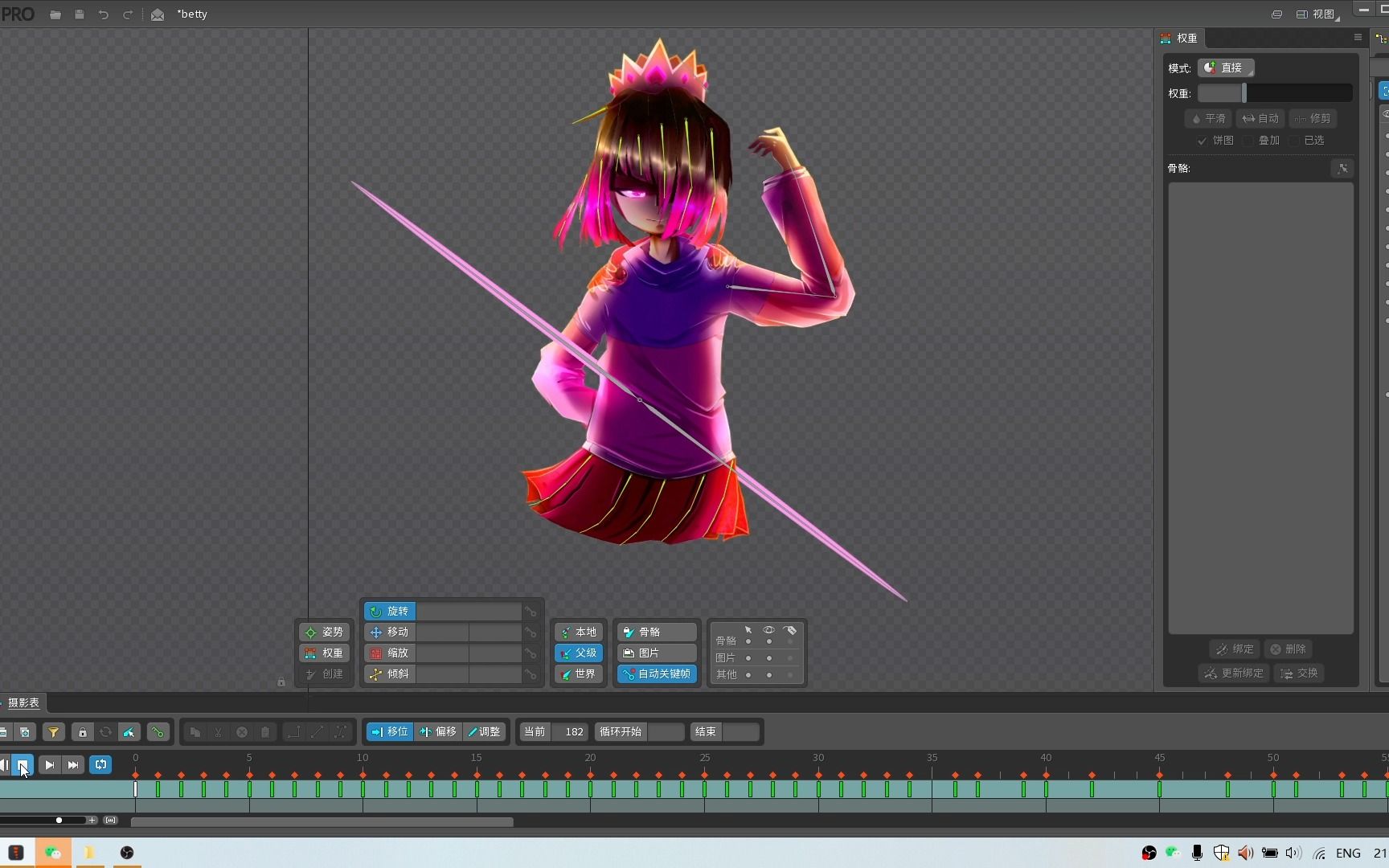Click the envelope icon beside the betty title

[158, 14]
